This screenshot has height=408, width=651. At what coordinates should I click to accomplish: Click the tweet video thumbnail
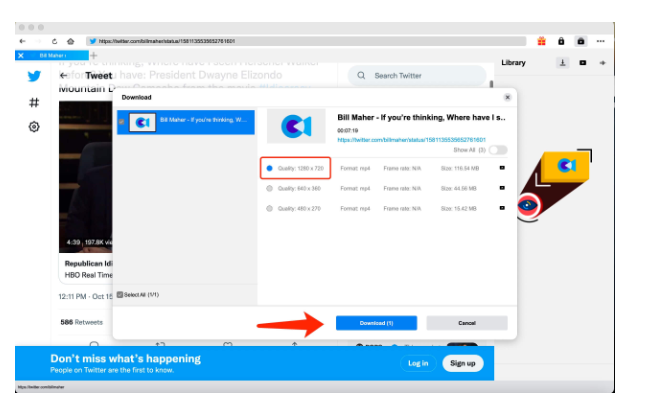tap(86, 177)
